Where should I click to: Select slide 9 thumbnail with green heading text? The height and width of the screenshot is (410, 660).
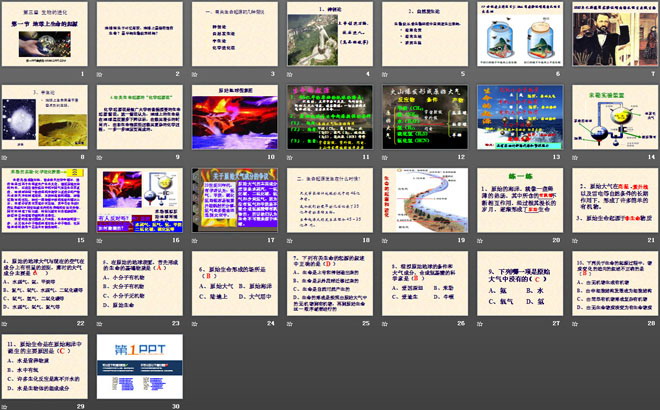coord(140,117)
